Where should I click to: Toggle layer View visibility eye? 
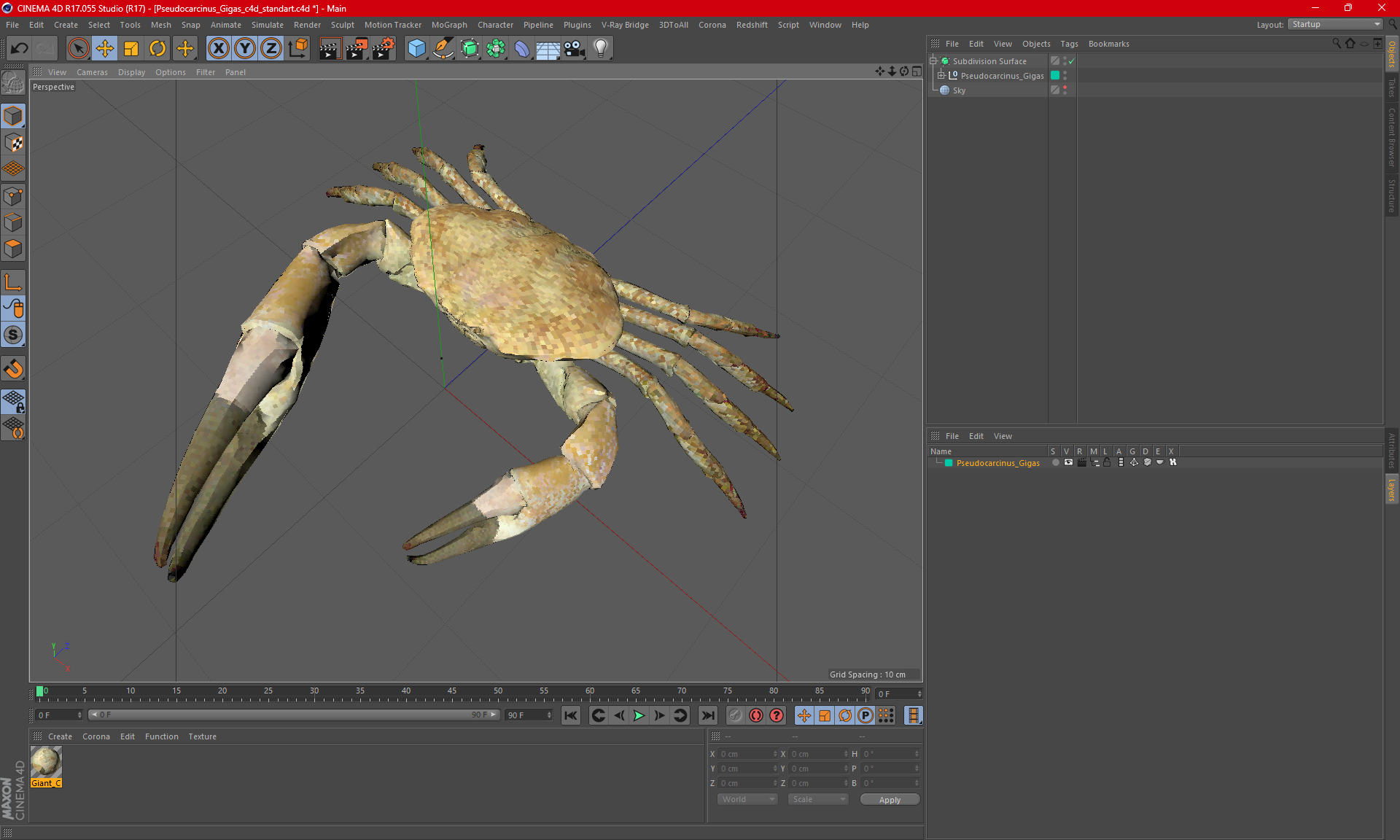click(x=1068, y=462)
